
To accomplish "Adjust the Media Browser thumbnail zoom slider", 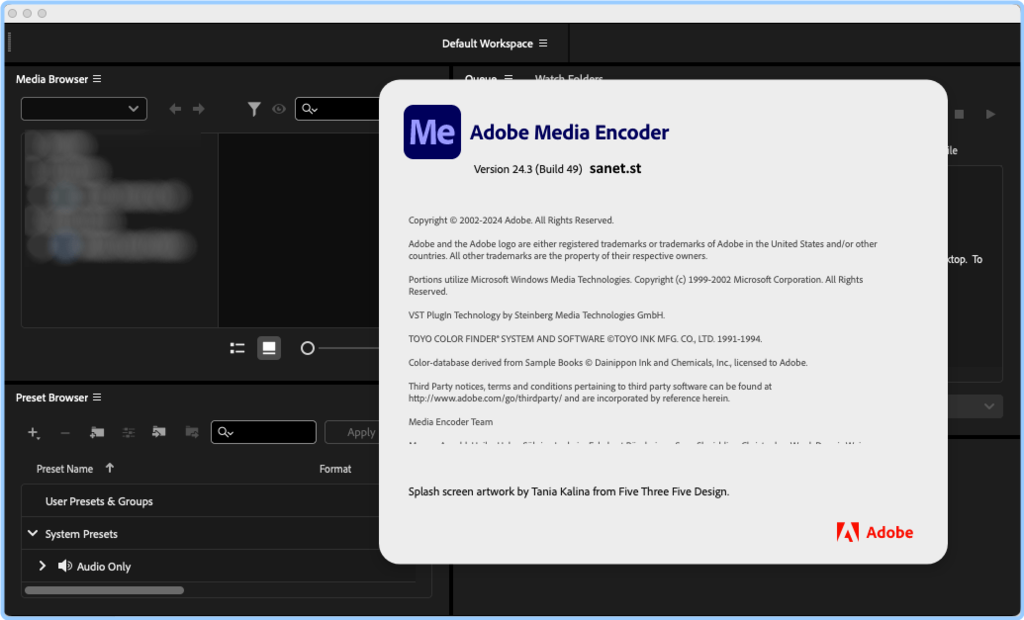I will (308, 348).
